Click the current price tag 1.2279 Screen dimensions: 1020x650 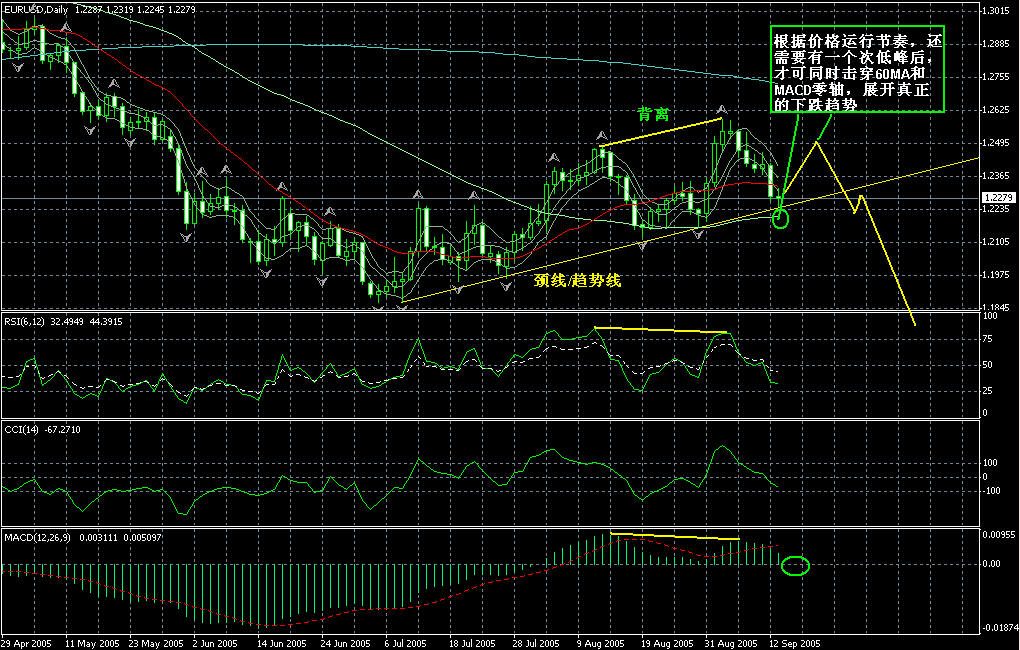tap(998, 198)
